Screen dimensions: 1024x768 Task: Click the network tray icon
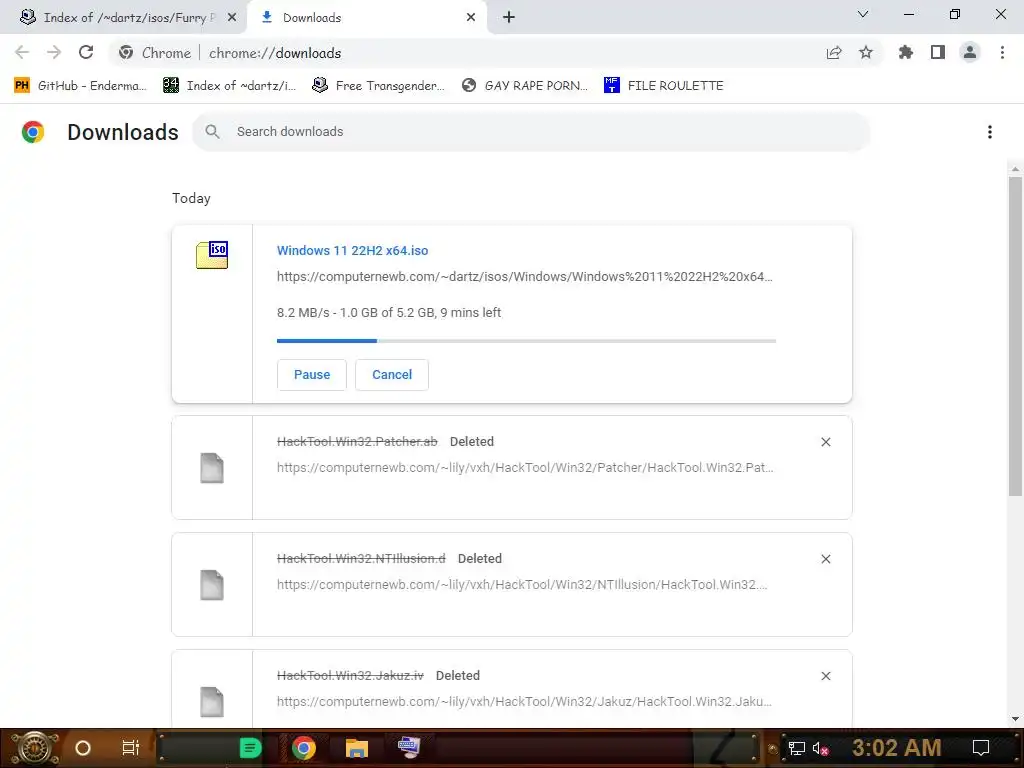pos(796,748)
